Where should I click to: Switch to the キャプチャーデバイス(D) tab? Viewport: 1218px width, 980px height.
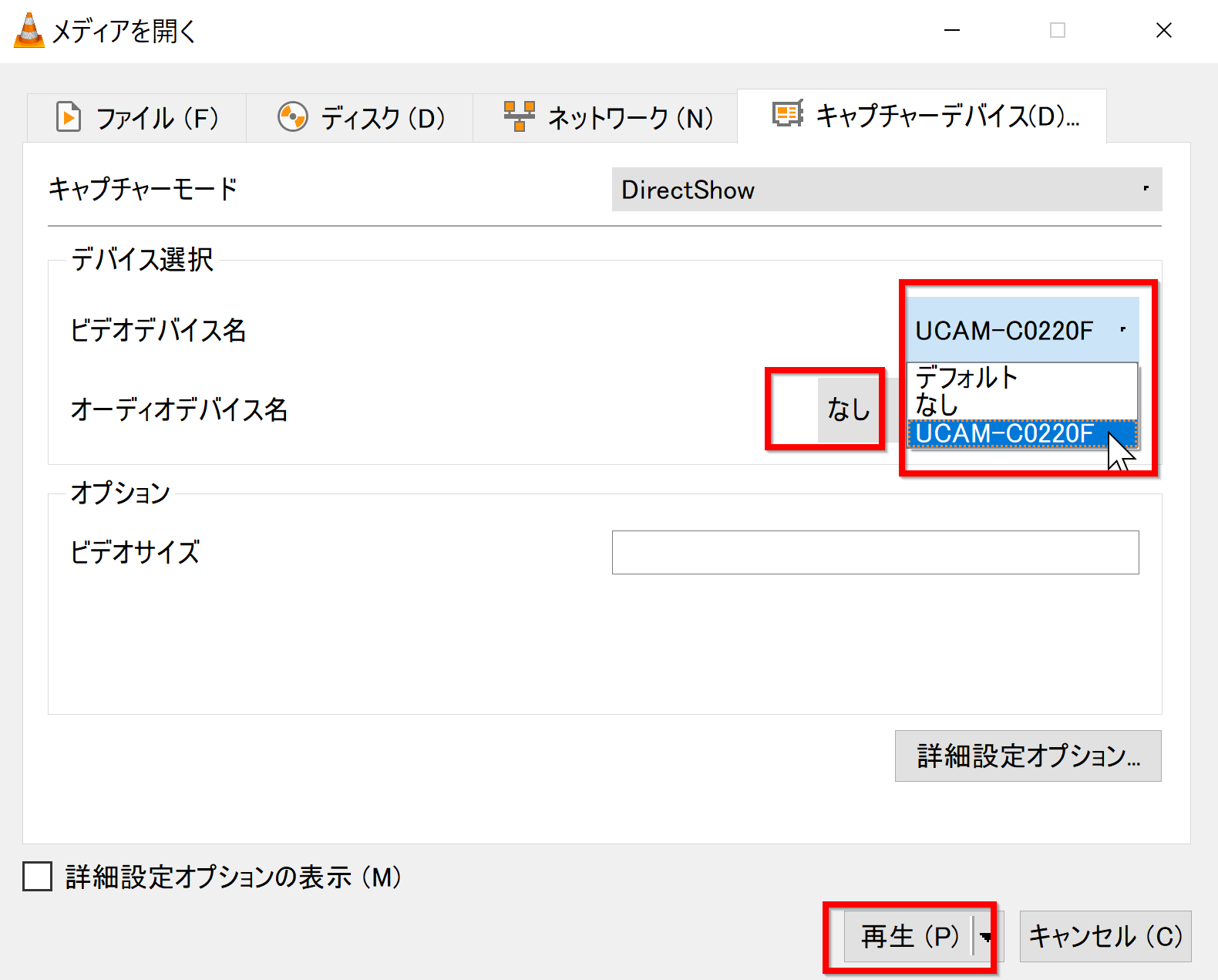pos(922,116)
